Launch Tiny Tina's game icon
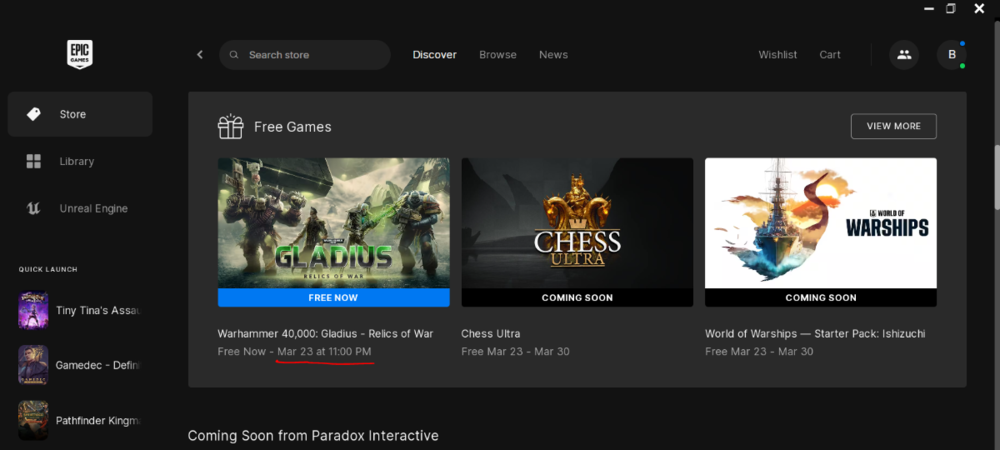 [x=33, y=310]
